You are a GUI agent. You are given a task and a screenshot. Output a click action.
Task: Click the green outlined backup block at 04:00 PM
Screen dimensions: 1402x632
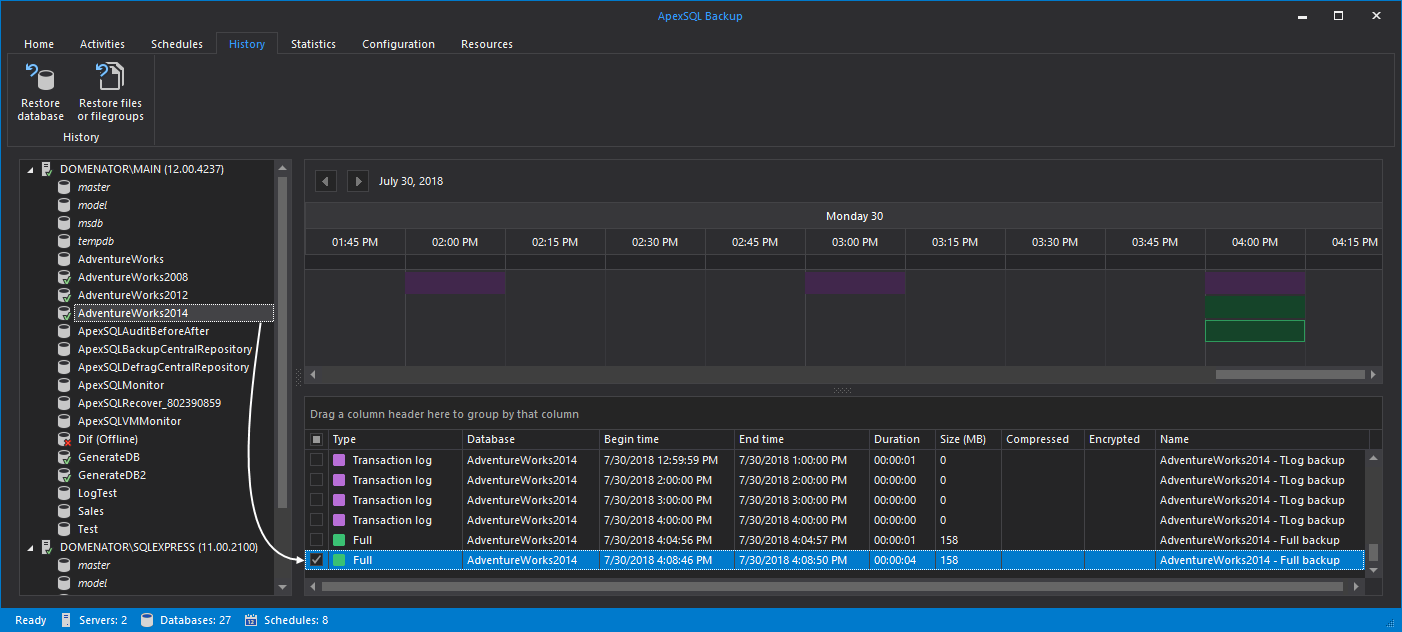(1255, 331)
